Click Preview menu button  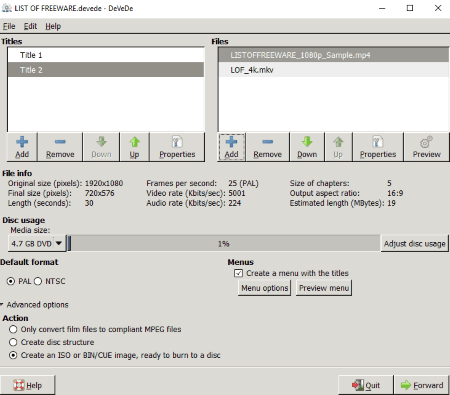pyautogui.click(x=324, y=288)
